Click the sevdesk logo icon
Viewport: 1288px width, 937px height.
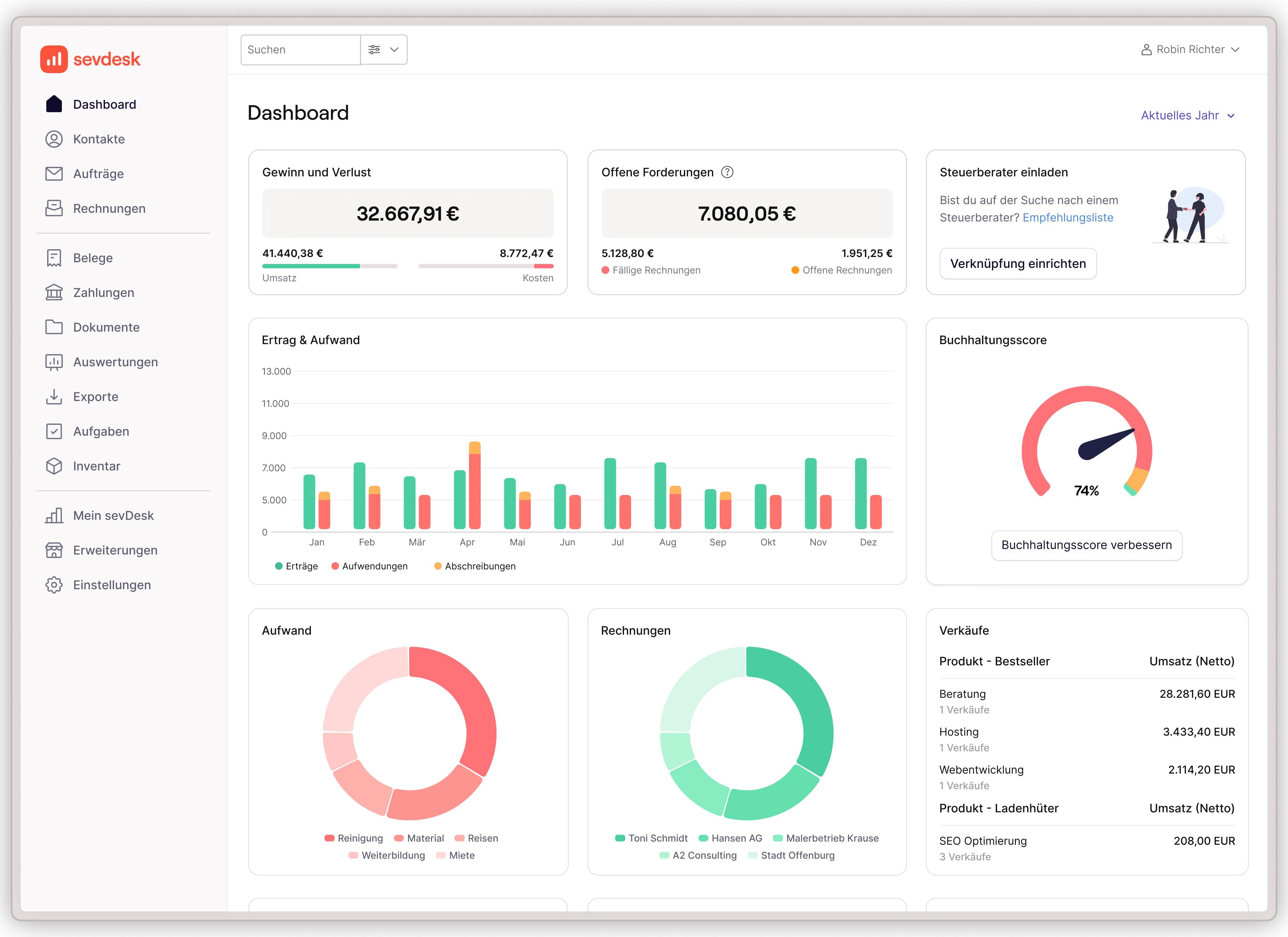54,59
